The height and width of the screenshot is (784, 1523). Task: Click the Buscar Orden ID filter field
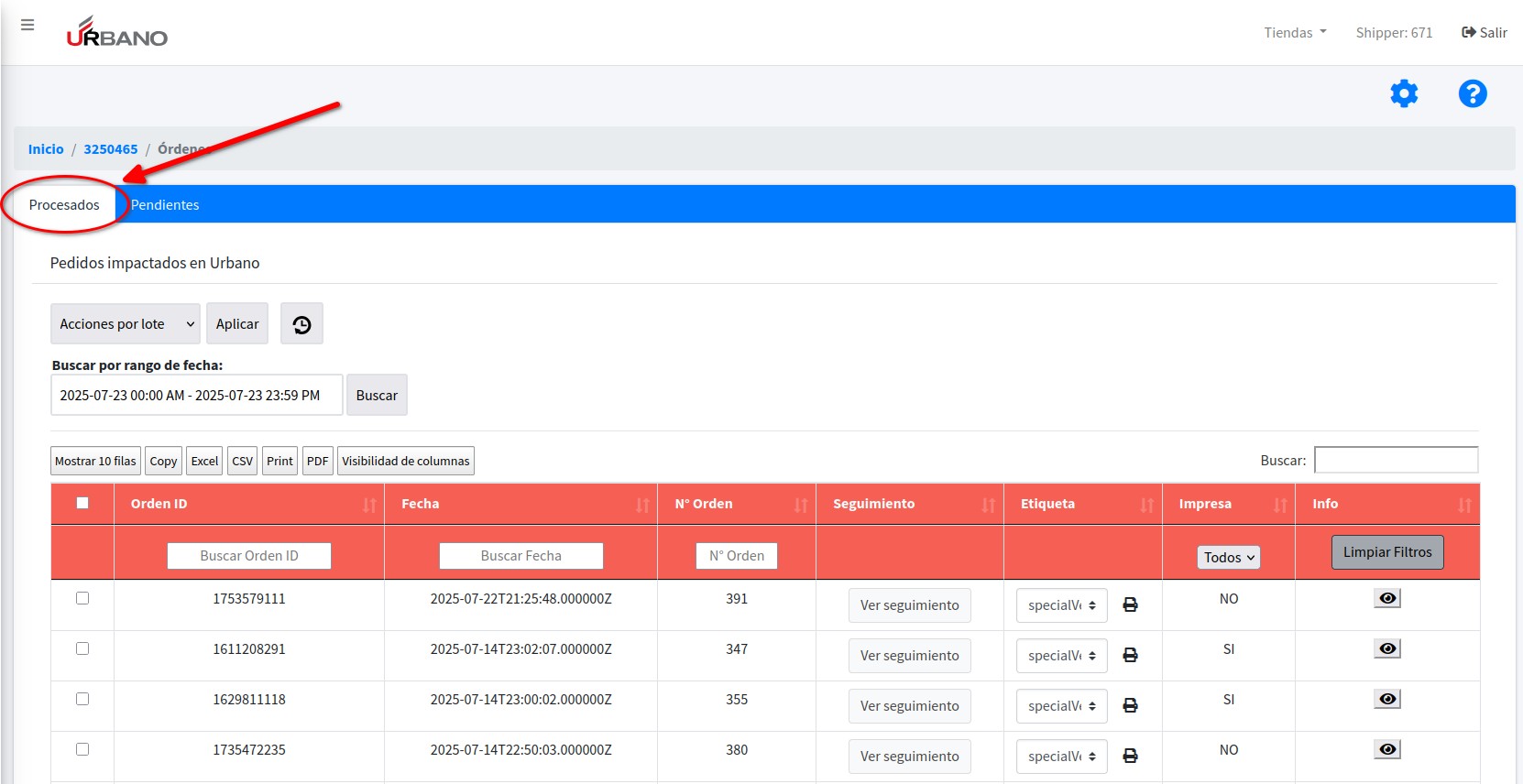point(249,556)
